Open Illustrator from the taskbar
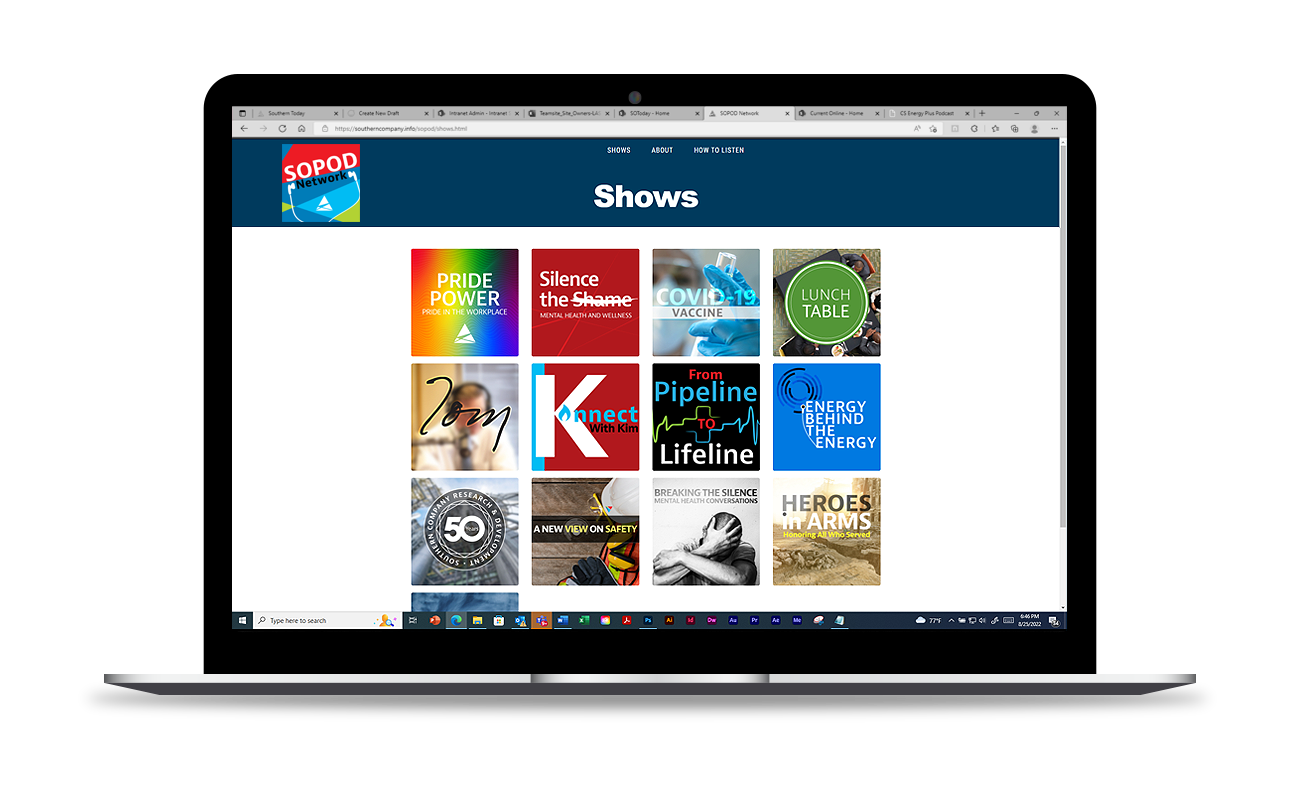 point(669,621)
